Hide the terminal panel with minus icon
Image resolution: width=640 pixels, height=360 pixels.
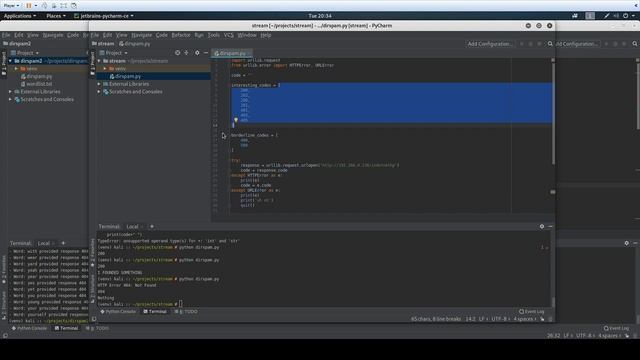pos(550,226)
